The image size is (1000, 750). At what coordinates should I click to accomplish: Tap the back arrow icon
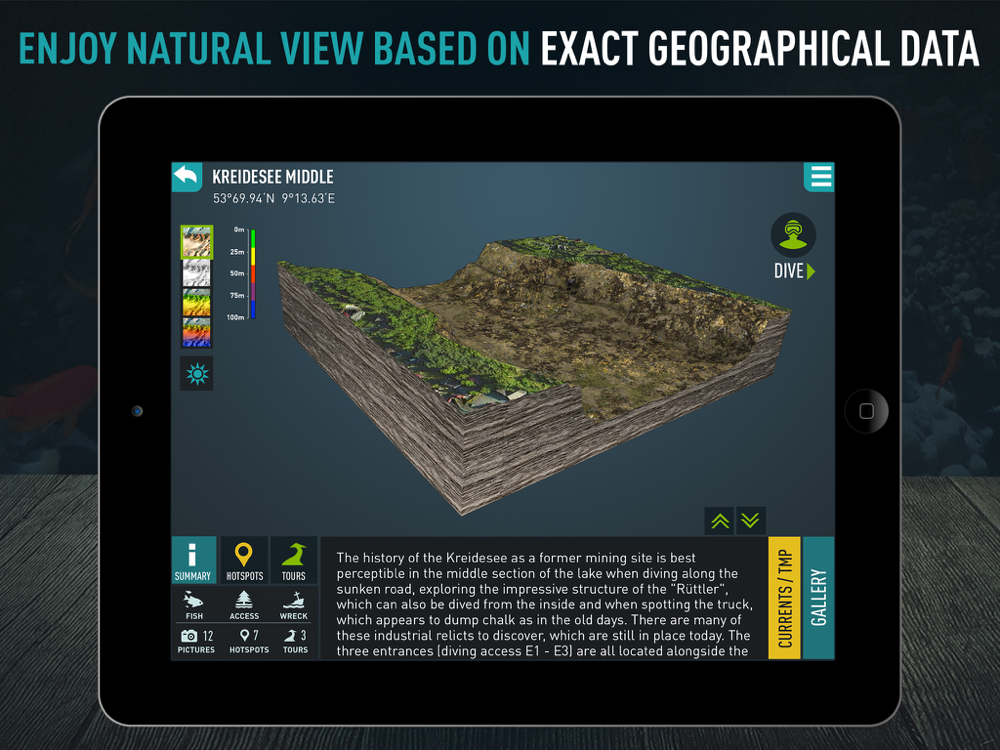(187, 177)
